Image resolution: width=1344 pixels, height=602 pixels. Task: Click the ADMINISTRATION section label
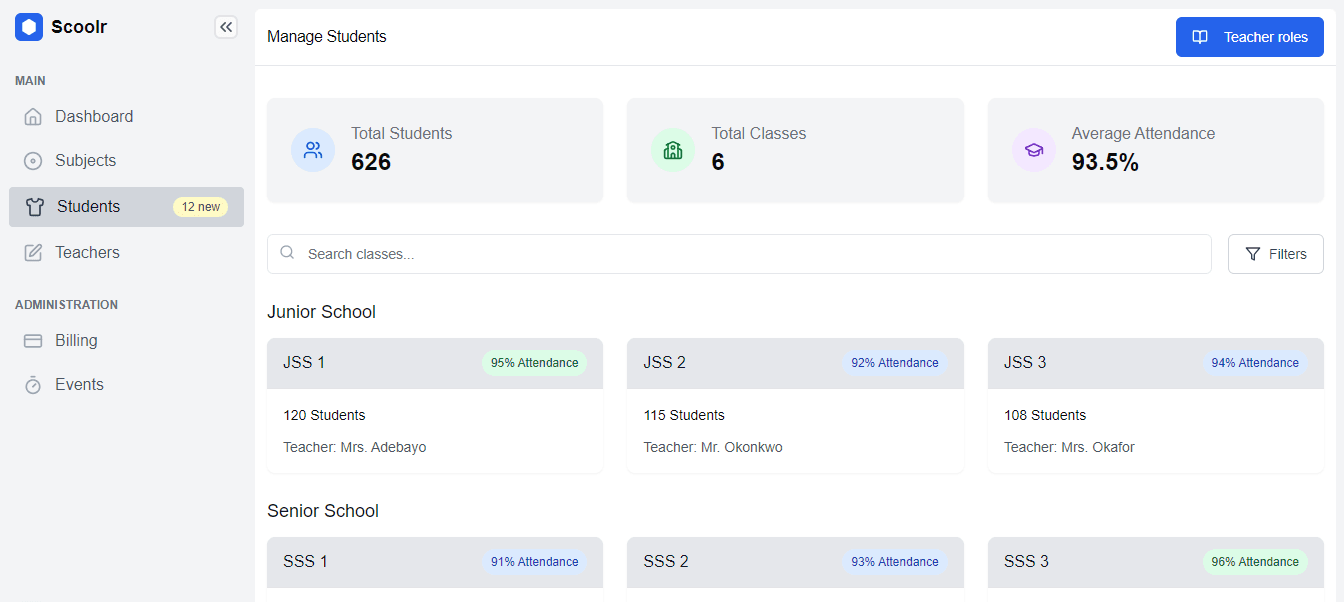[66, 305]
